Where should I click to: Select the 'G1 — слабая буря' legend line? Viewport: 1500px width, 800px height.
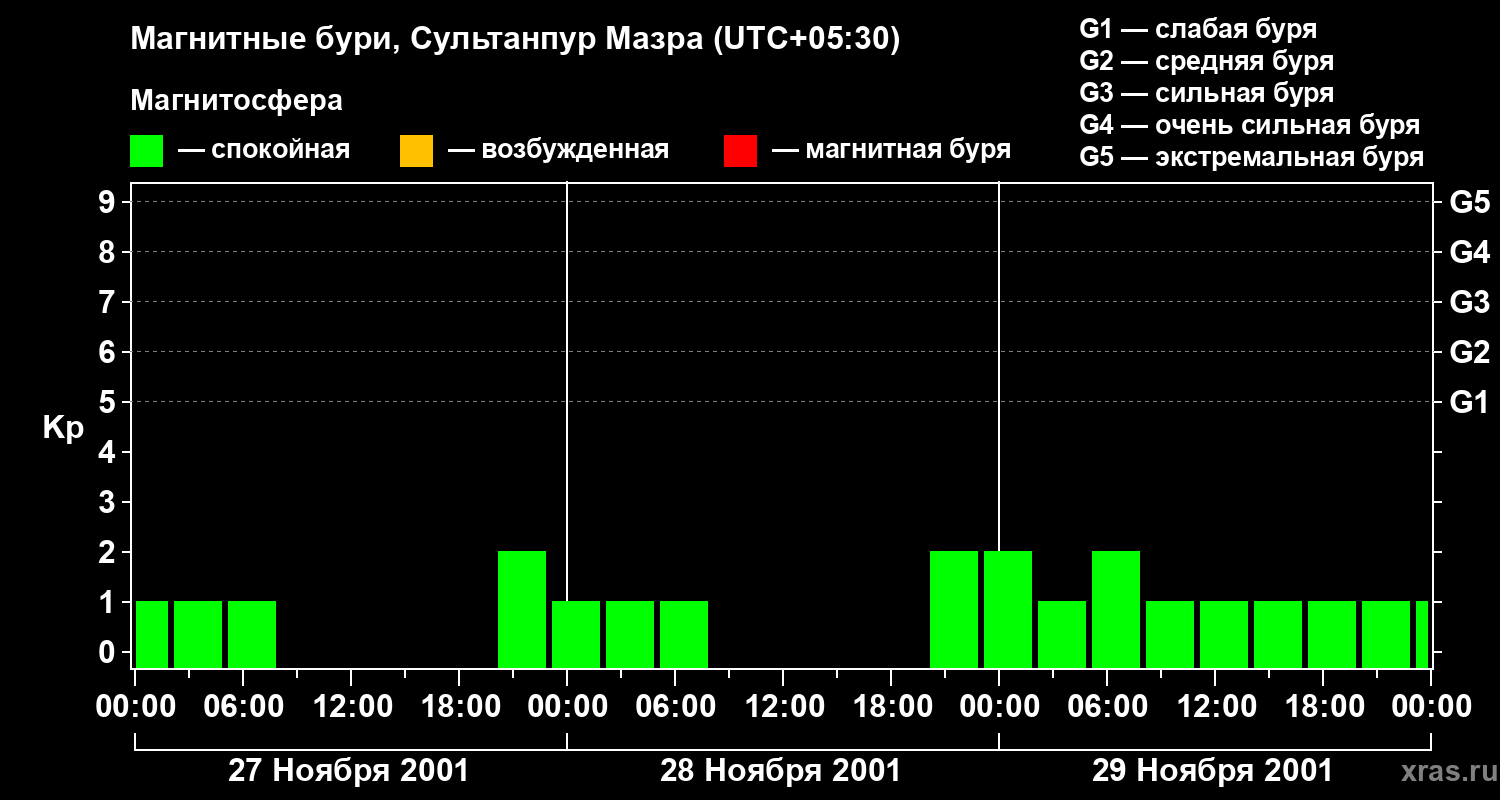[1198, 29]
